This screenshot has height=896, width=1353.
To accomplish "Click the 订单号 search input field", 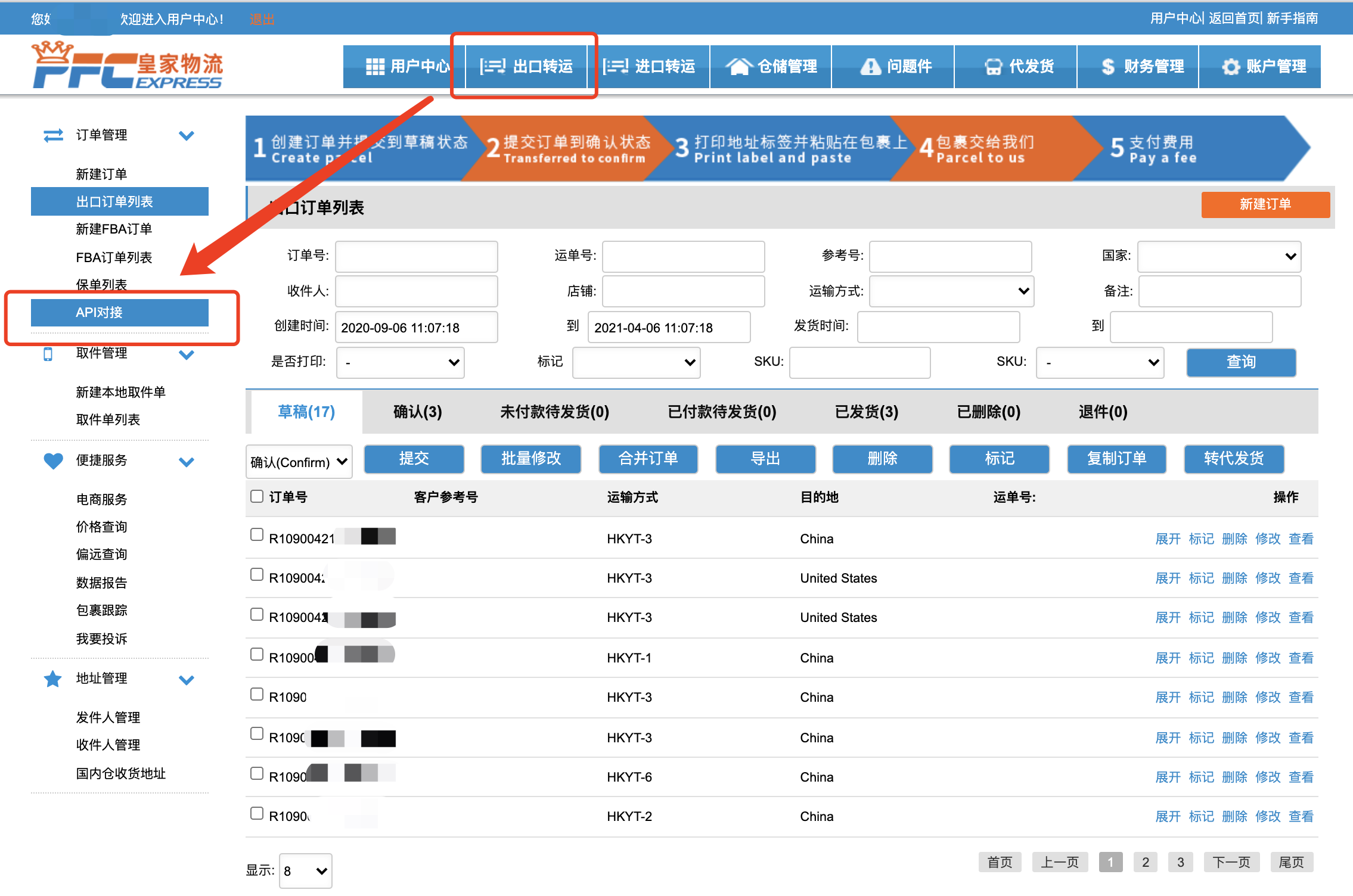I will [416, 256].
